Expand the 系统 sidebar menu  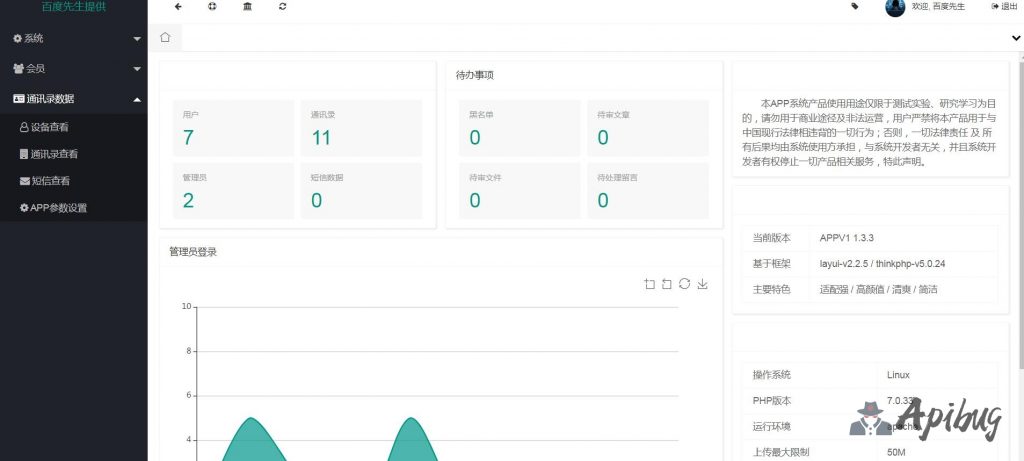point(73,38)
